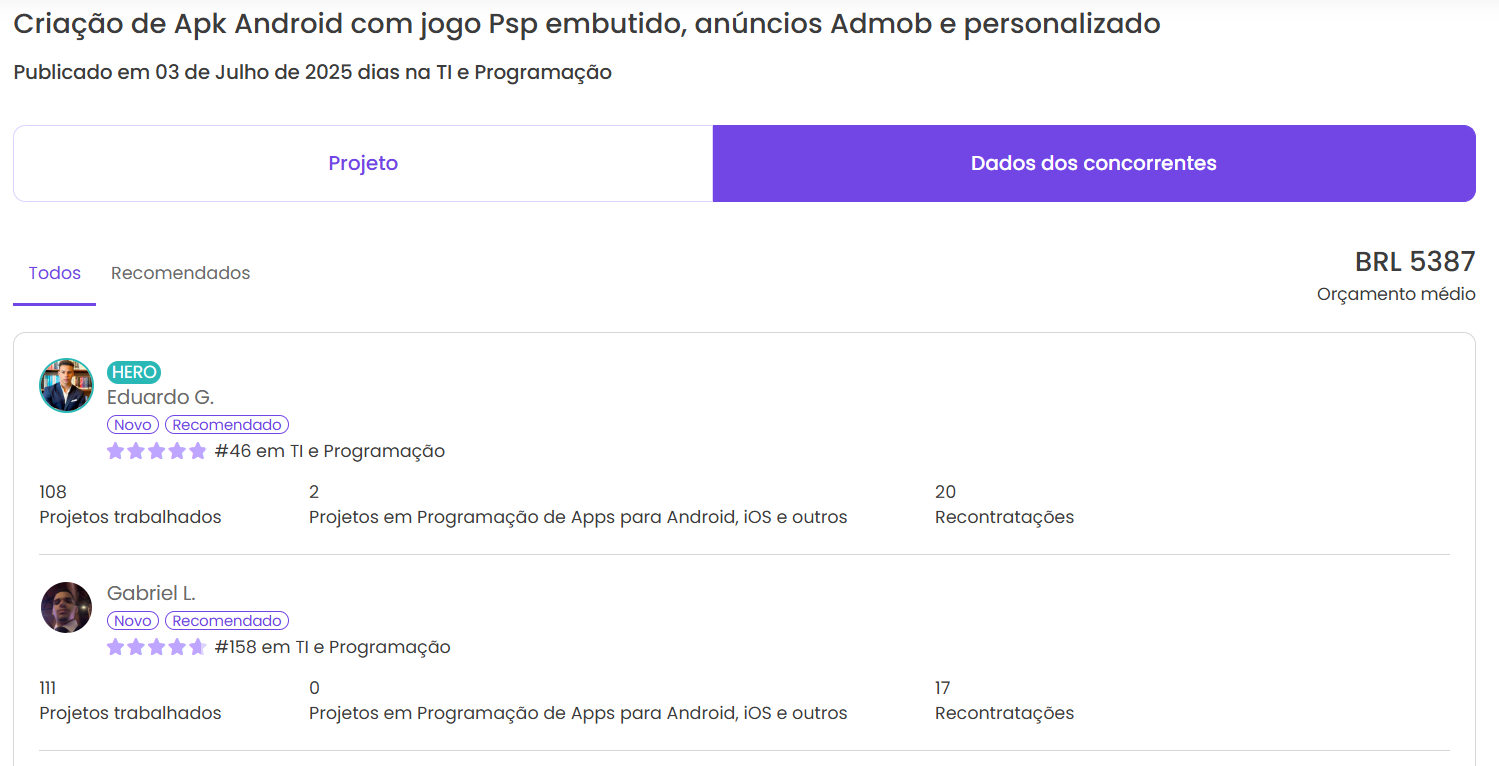Open the Eduardo G. name link
The image size is (1499, 766).
coord(161,397)
